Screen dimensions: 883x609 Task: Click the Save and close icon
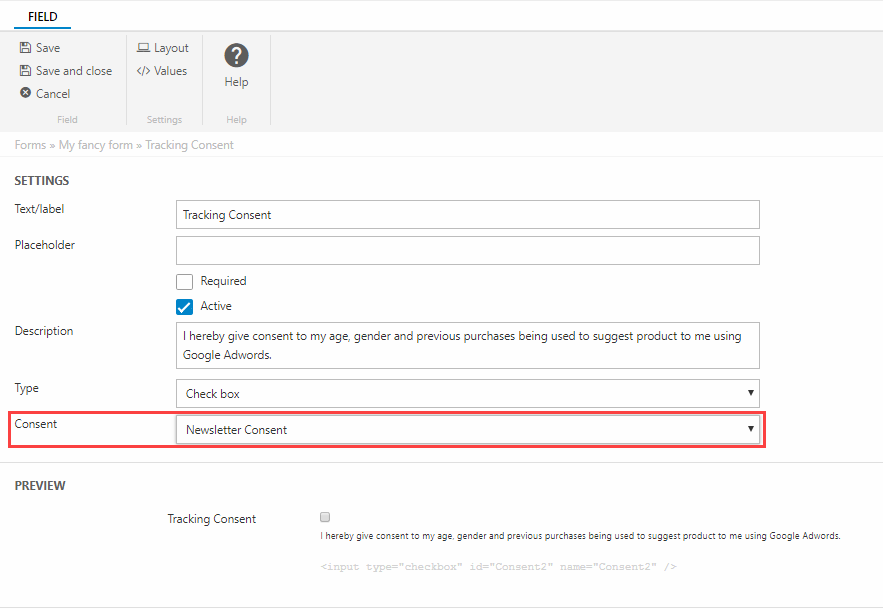click(x=26, y=71)
